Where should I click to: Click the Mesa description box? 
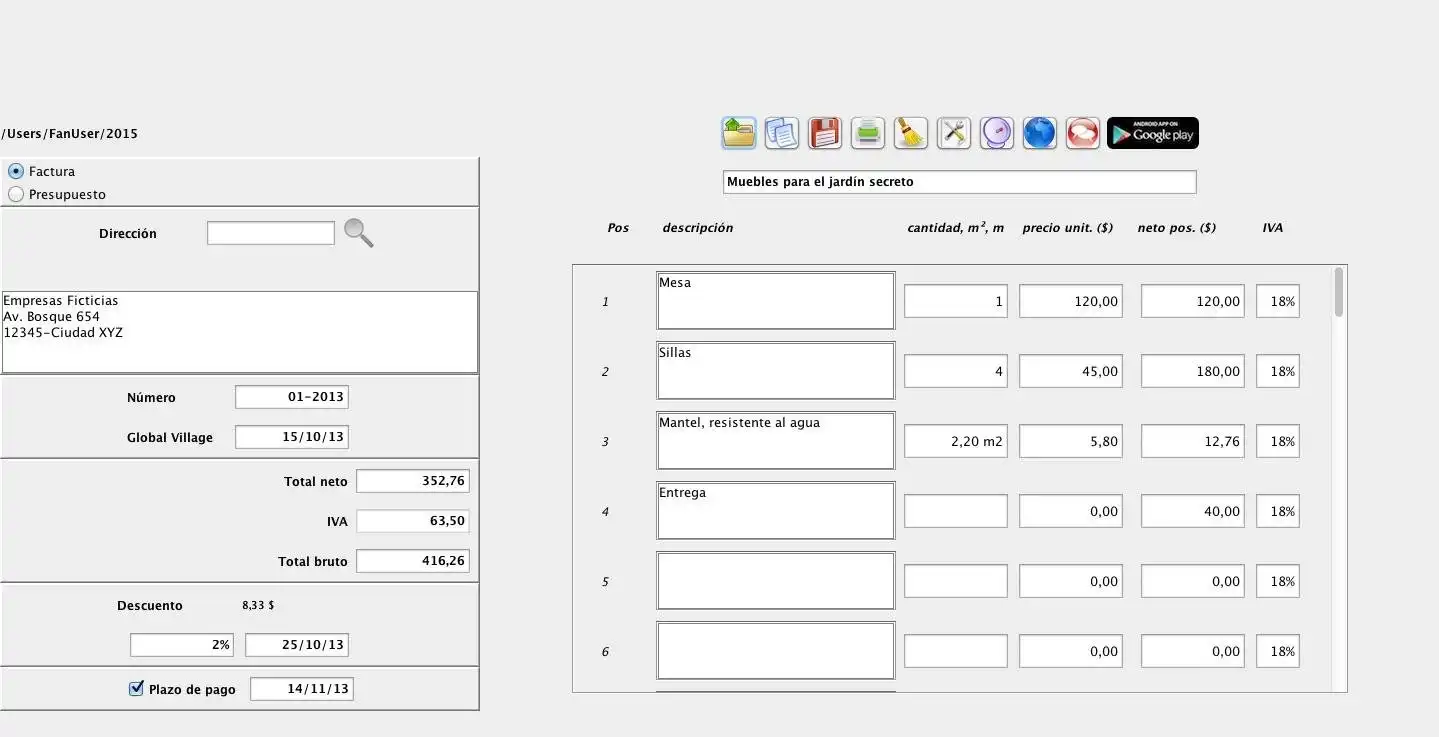coord(776,301)
